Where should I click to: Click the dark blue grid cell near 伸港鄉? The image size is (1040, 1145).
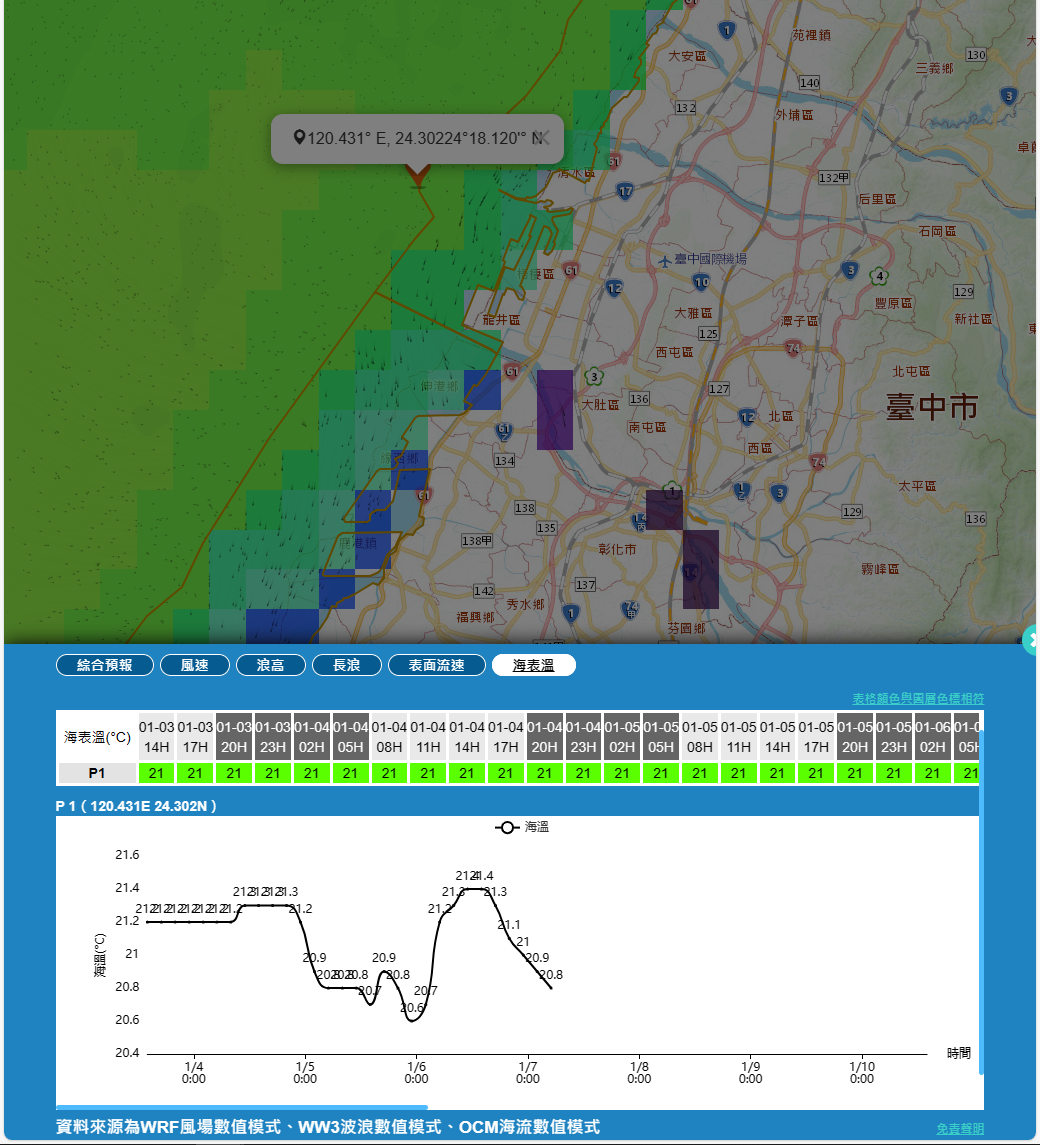[482, 390]
